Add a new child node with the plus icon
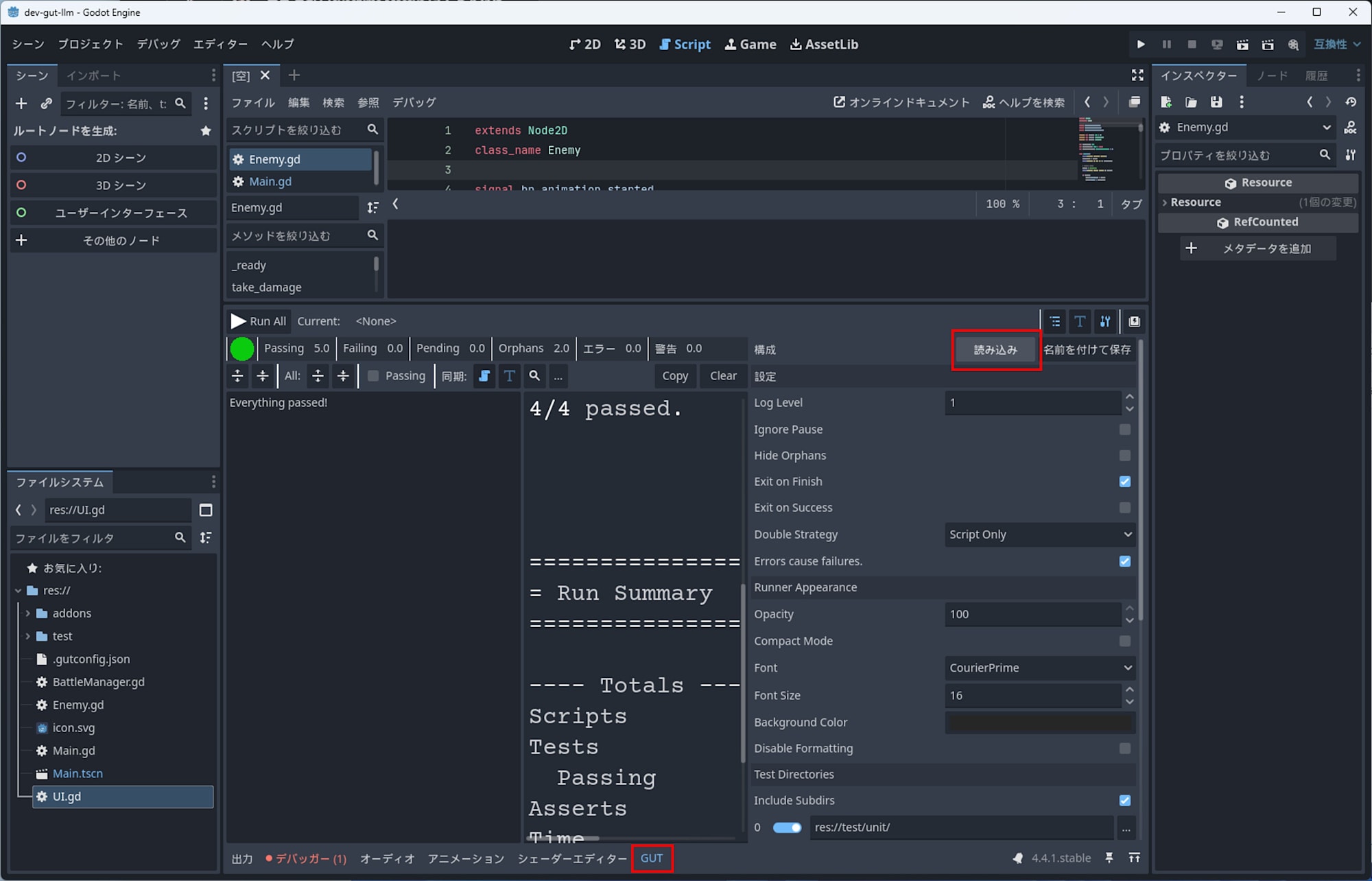The width and height of the screenshot is (1372, 881). tap(21, 104)
